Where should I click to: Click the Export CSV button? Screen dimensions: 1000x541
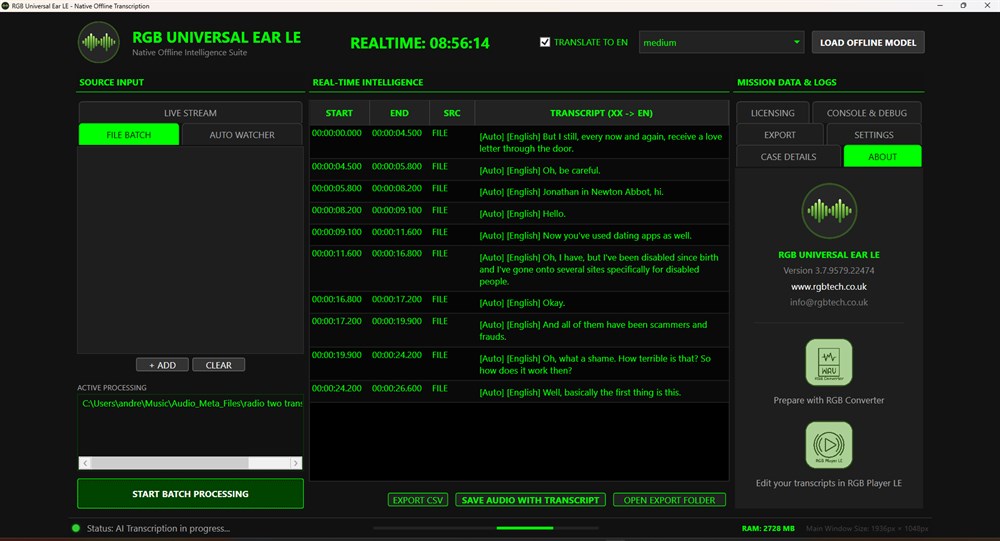[x=418, y=500]
